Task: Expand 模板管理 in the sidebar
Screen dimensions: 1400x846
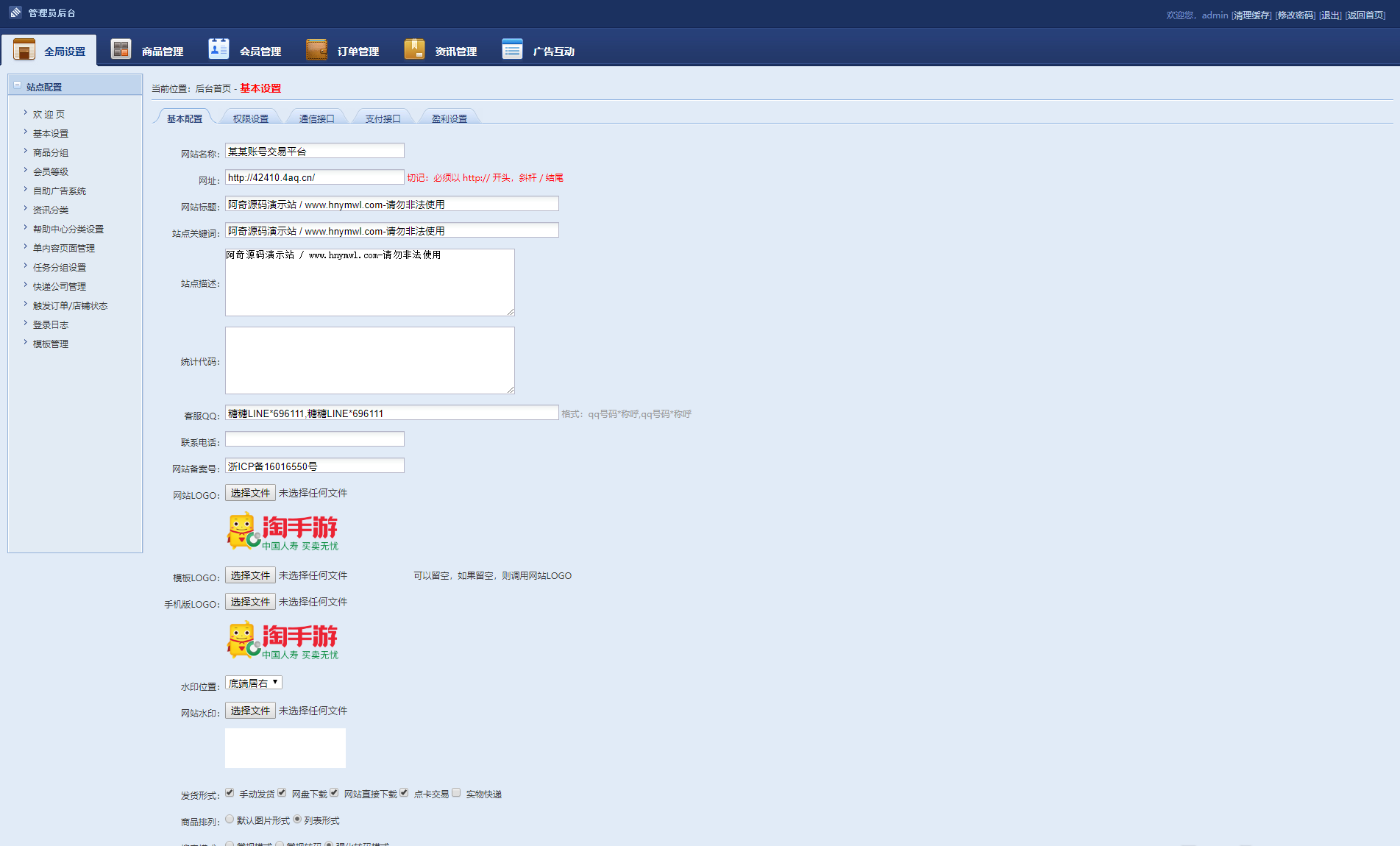Action: pyautogui.click(x=50, y=344)
